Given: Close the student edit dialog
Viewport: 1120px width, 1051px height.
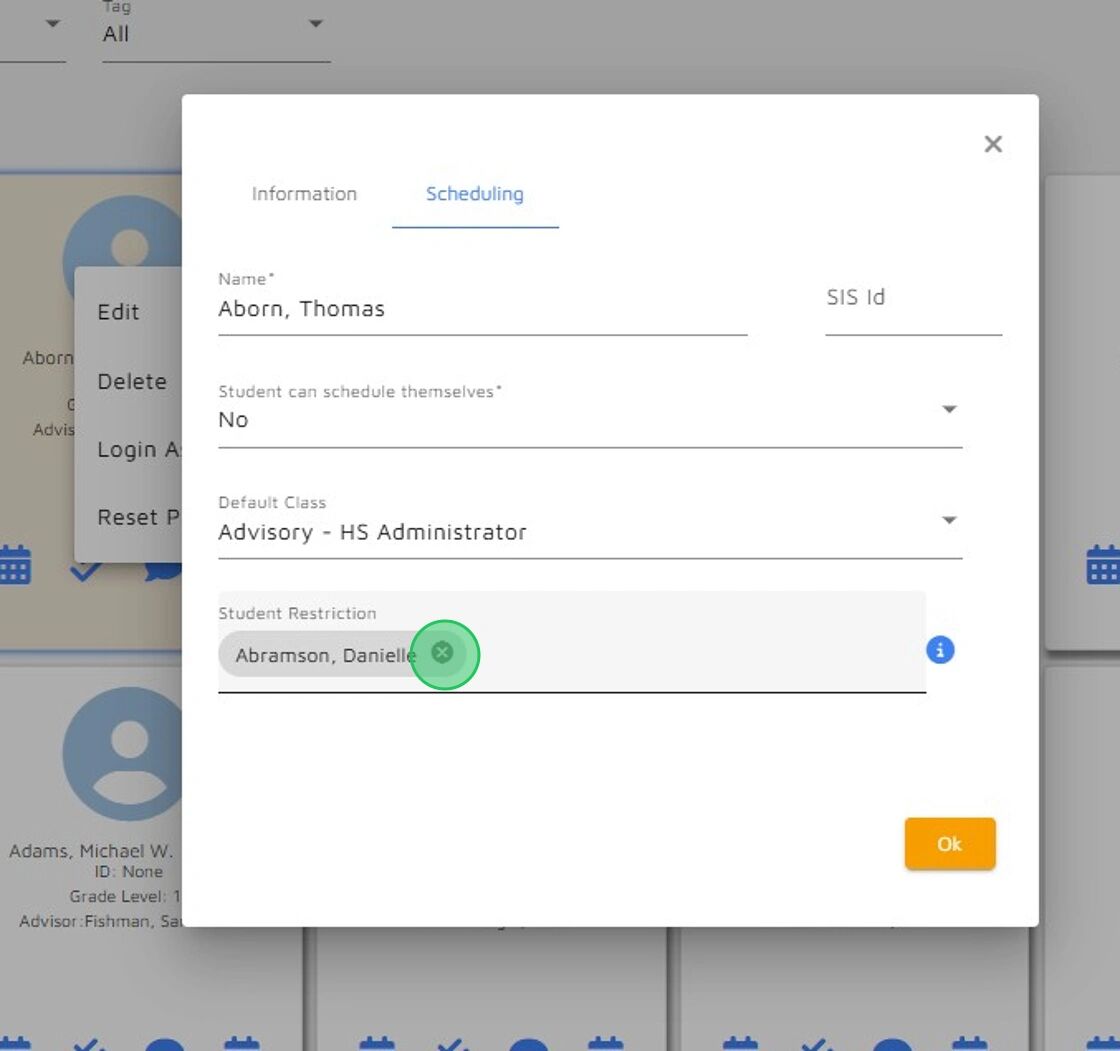Looking at the screenshot, I should click(x=993, y=144).
